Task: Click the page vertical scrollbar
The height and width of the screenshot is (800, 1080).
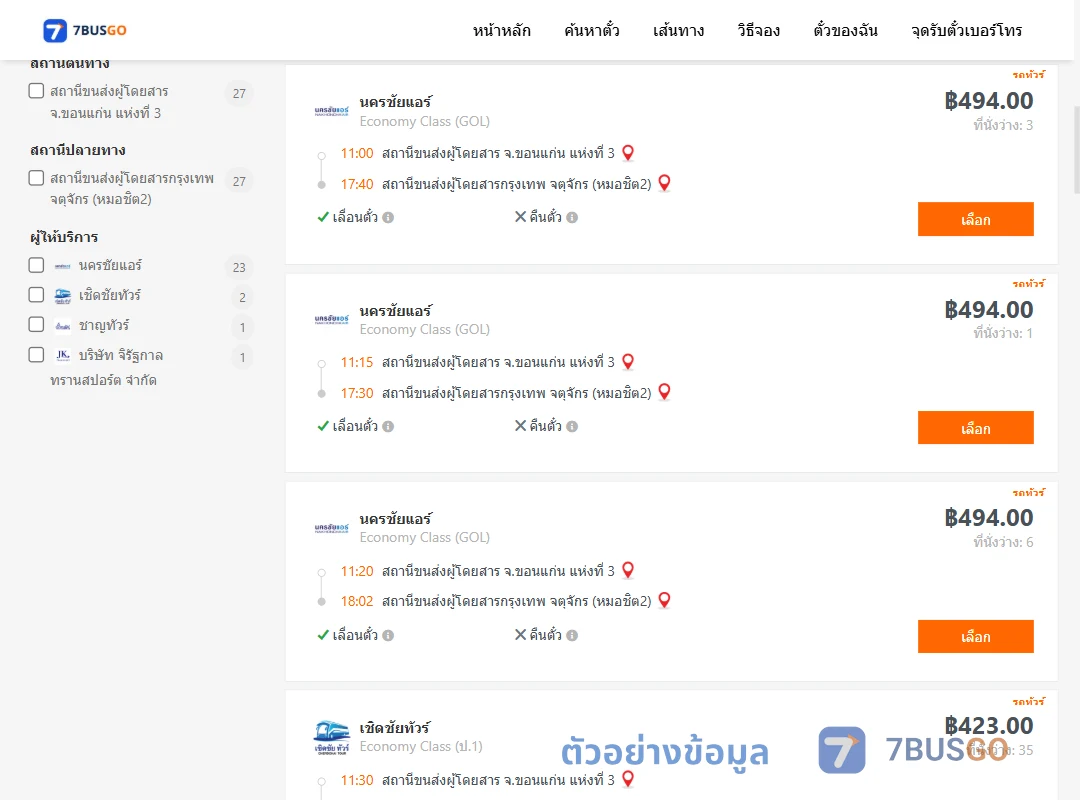Action: pyautogui.click(x=1077, y=150)
